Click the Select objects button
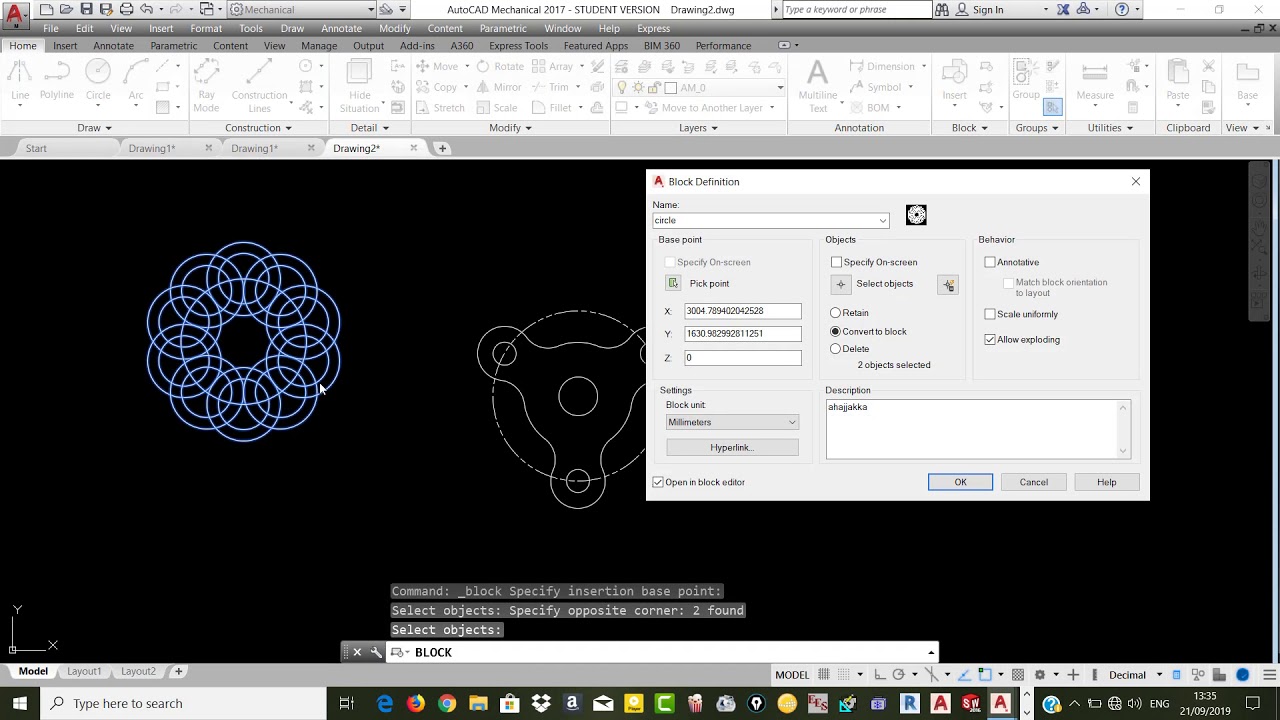This screenshot has width=1280, height=720. (841, 284)
